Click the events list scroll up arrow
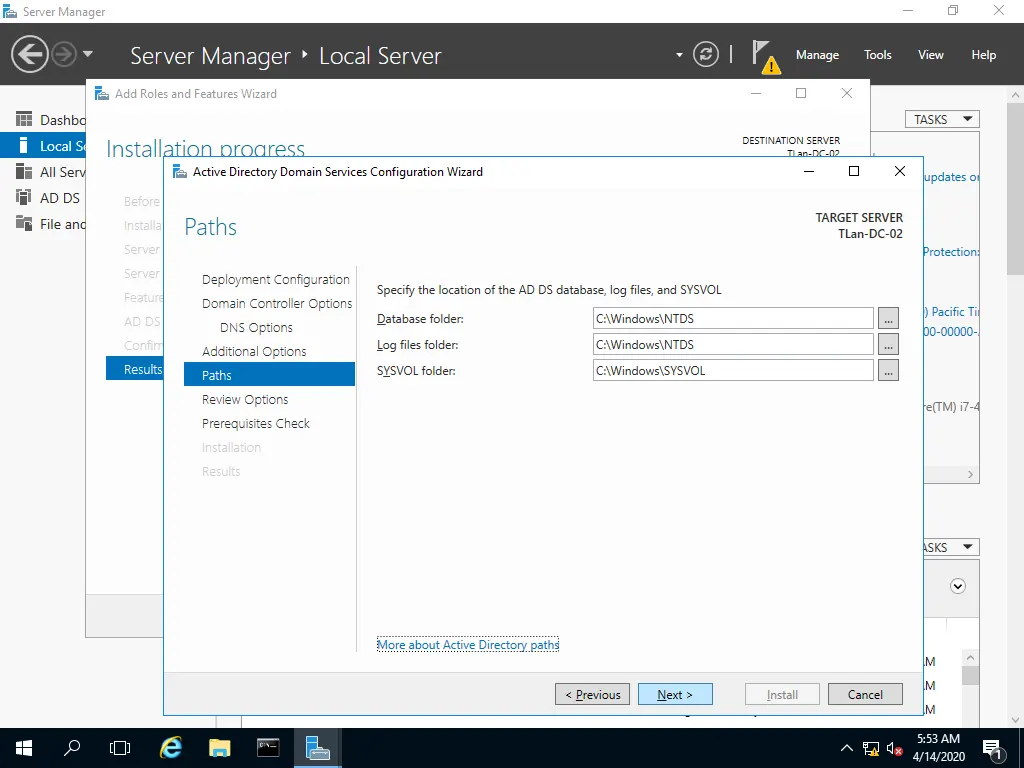 (x=970, y=658)
